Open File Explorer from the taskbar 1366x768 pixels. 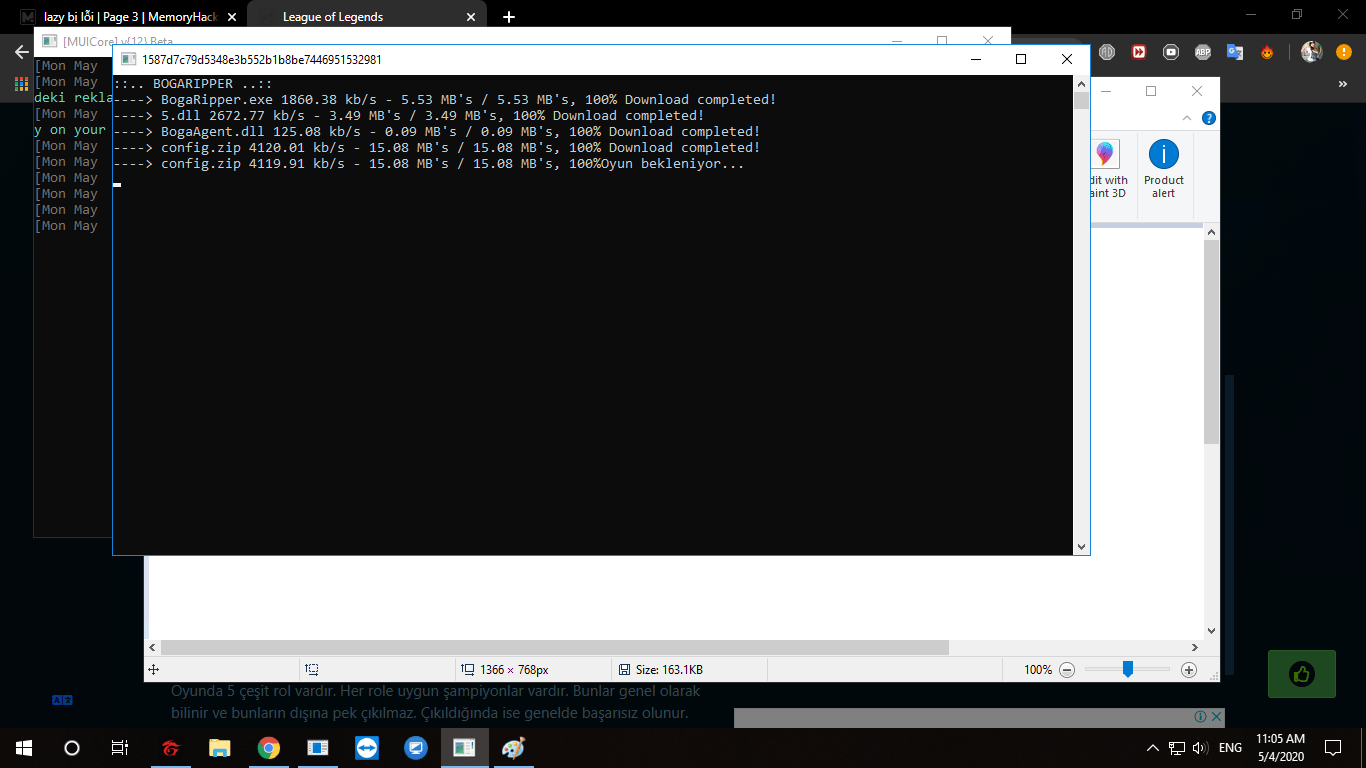click(x=219, y=748)
